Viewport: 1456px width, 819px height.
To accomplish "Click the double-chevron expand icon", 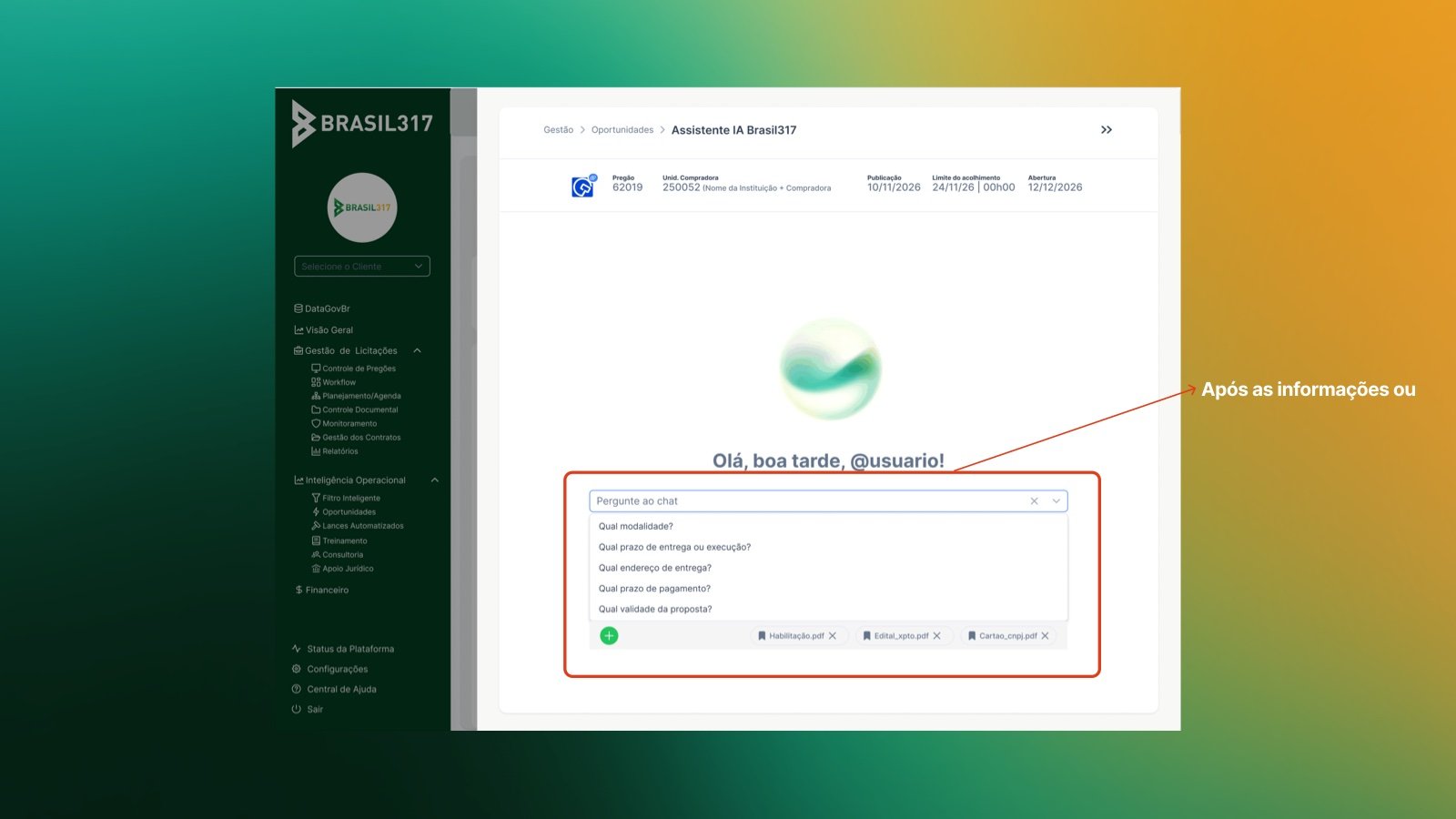I will point(1107,130).
